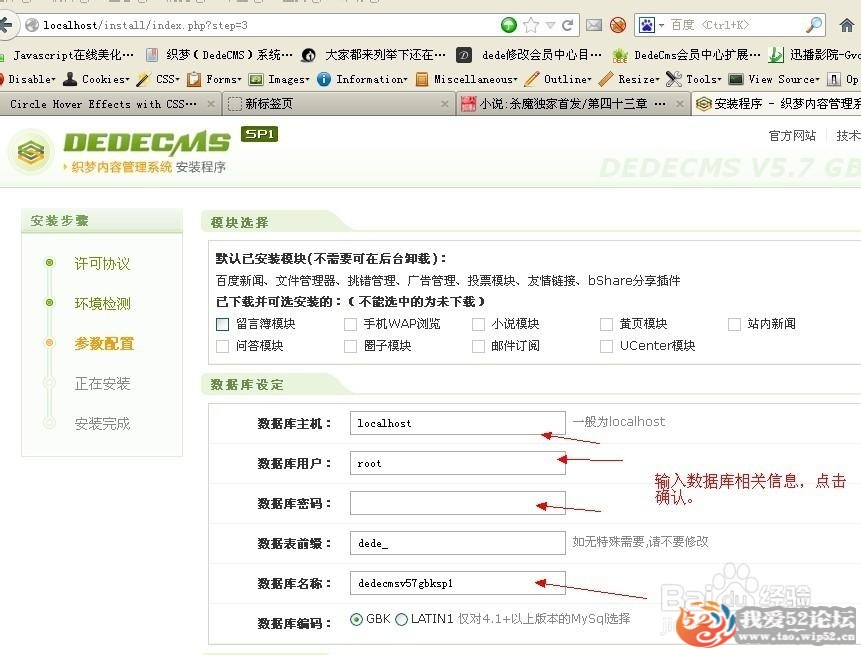The height and width of the screenshot is (655, 861).
Task: Open the 大家都来列举下还在 bookmark
Action: (374, 55)
